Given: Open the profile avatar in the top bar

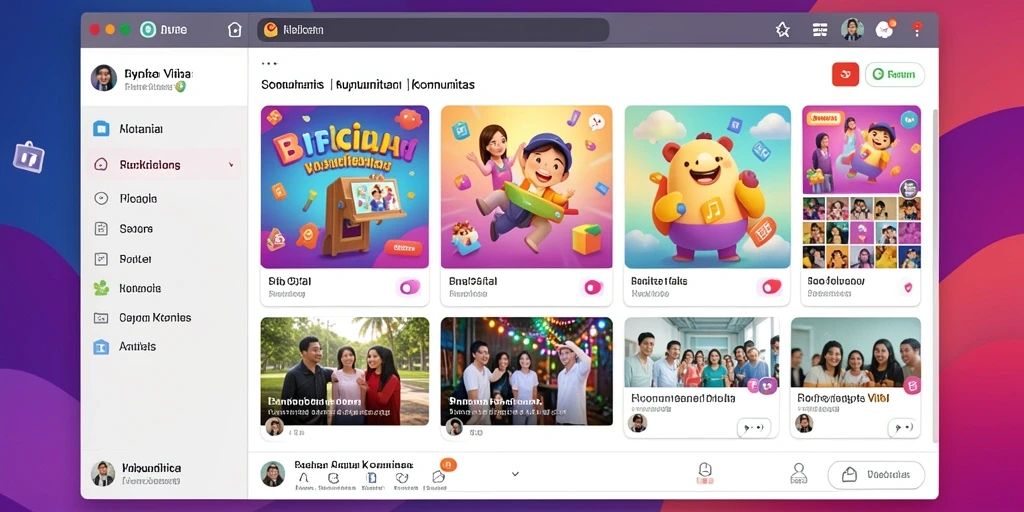Looking at the screenshot, I should point(852,29).
